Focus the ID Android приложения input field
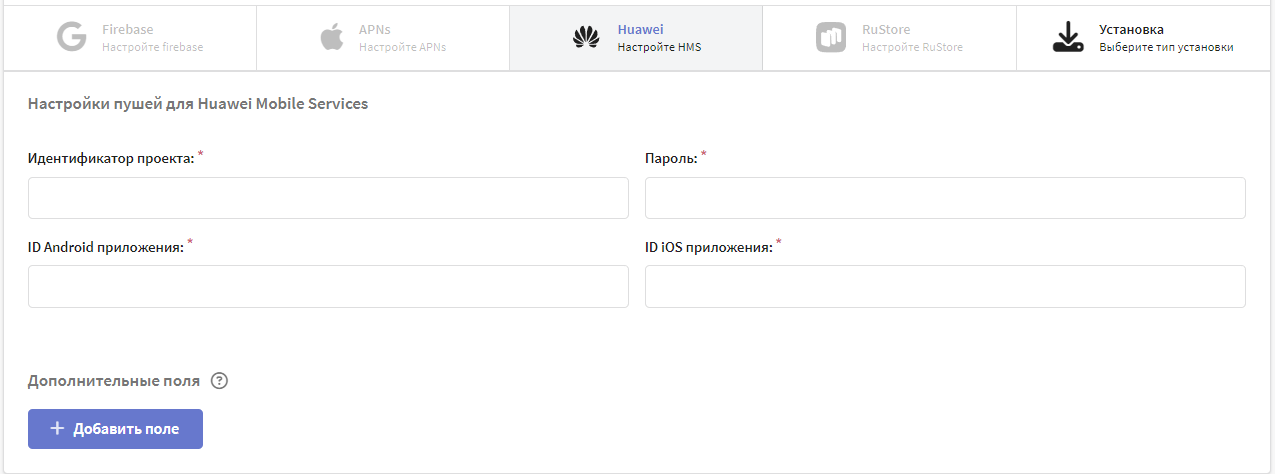 (x=328, y=286)
